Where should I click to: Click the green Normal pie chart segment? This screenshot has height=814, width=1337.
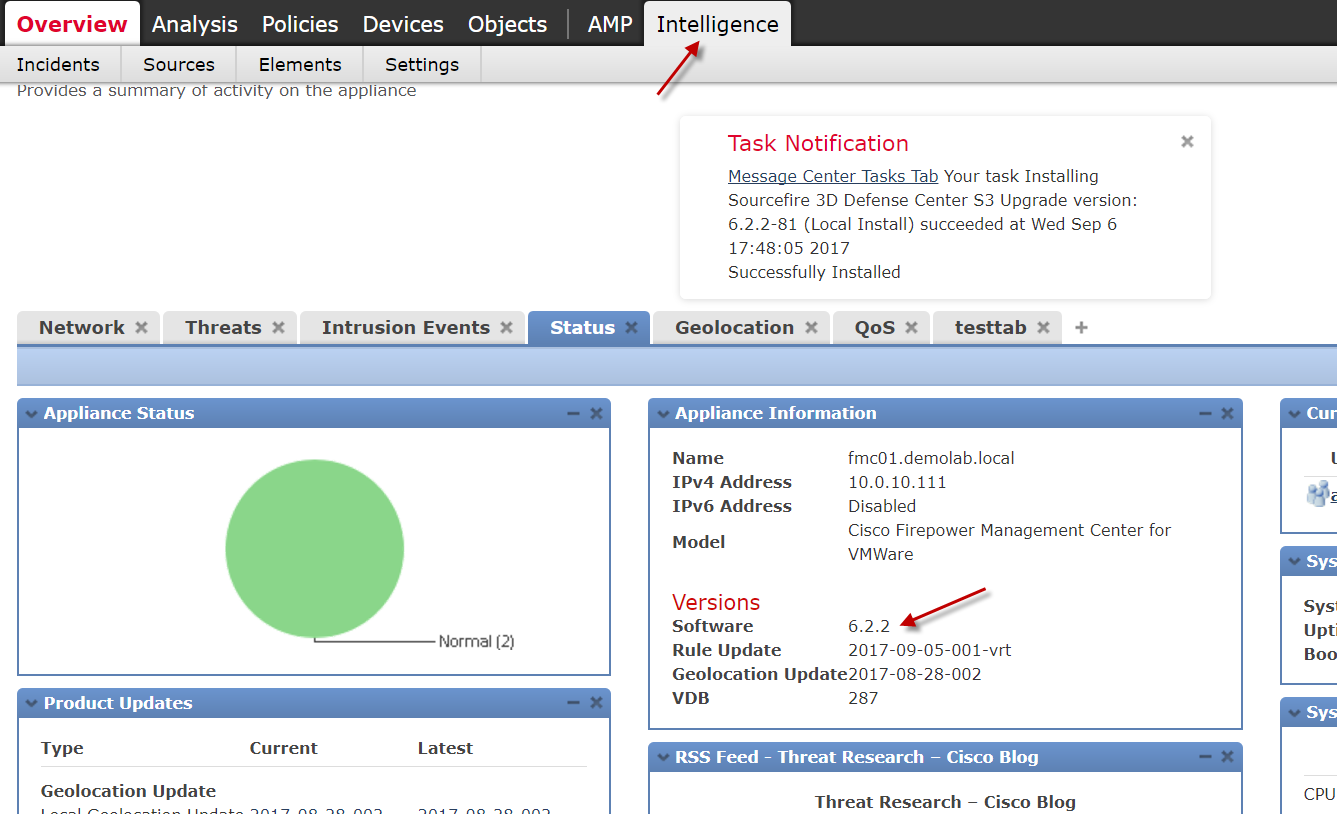[314, 548]
